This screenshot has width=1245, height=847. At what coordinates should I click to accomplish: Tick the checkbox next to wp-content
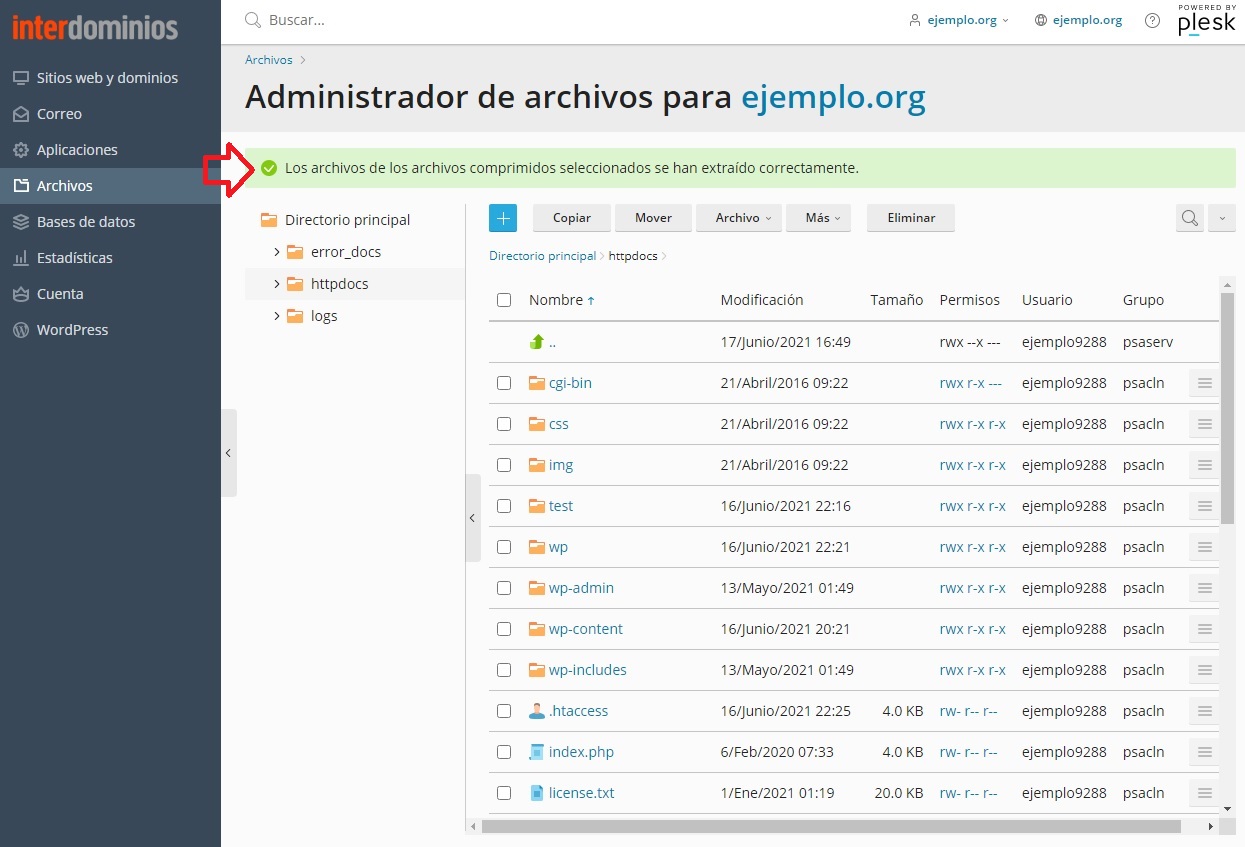click(504, 629)
